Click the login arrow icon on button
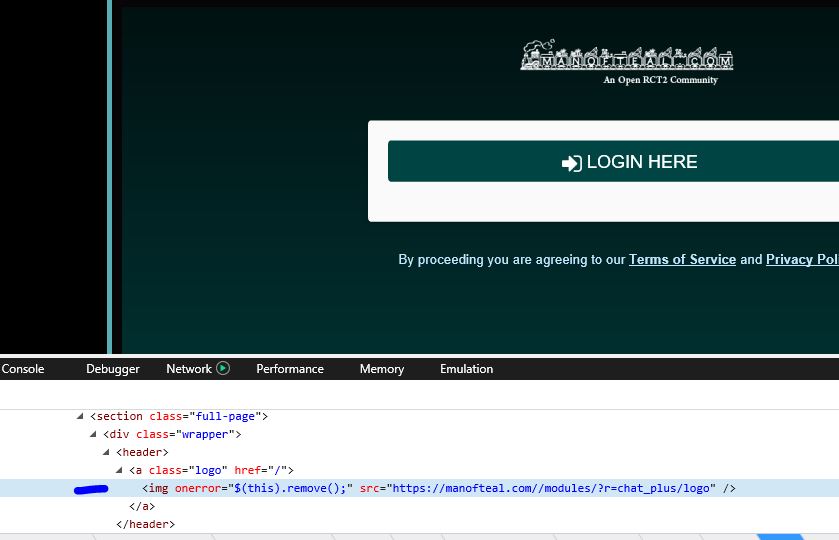The image size is (839, 540). pos(571,163)
